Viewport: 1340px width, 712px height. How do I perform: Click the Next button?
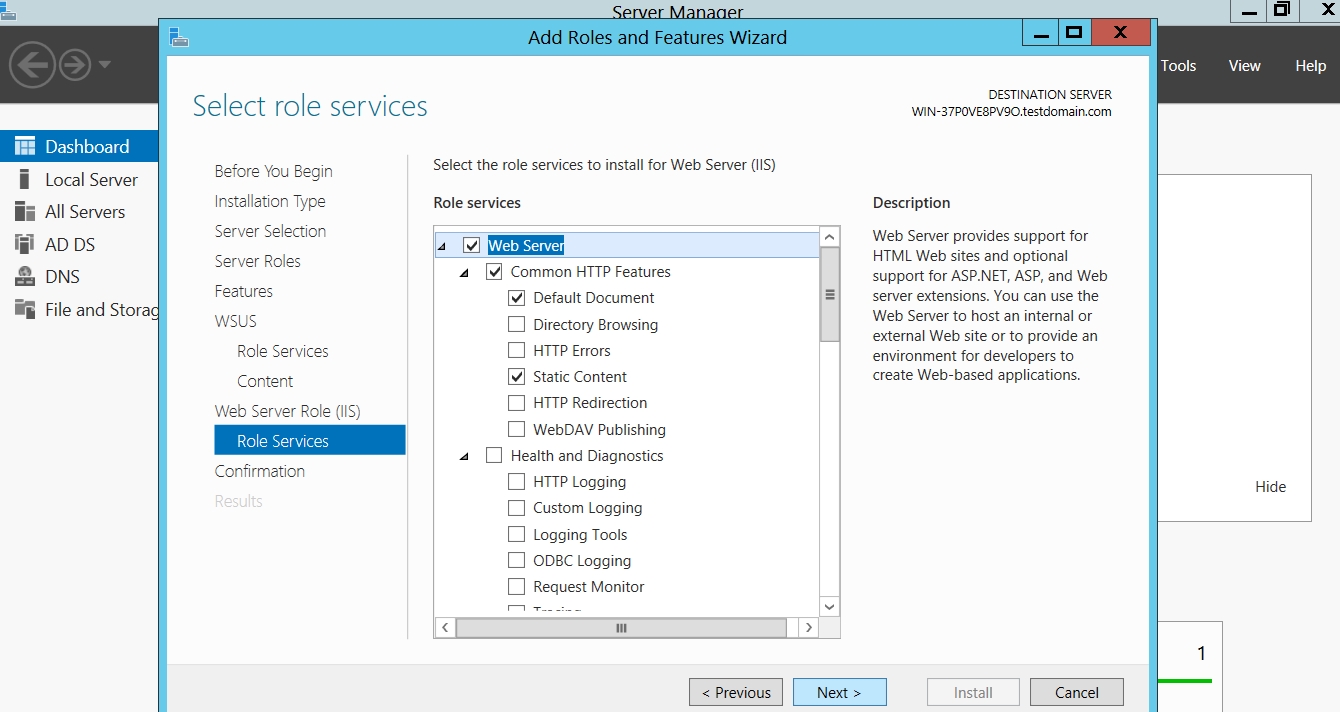839,692
